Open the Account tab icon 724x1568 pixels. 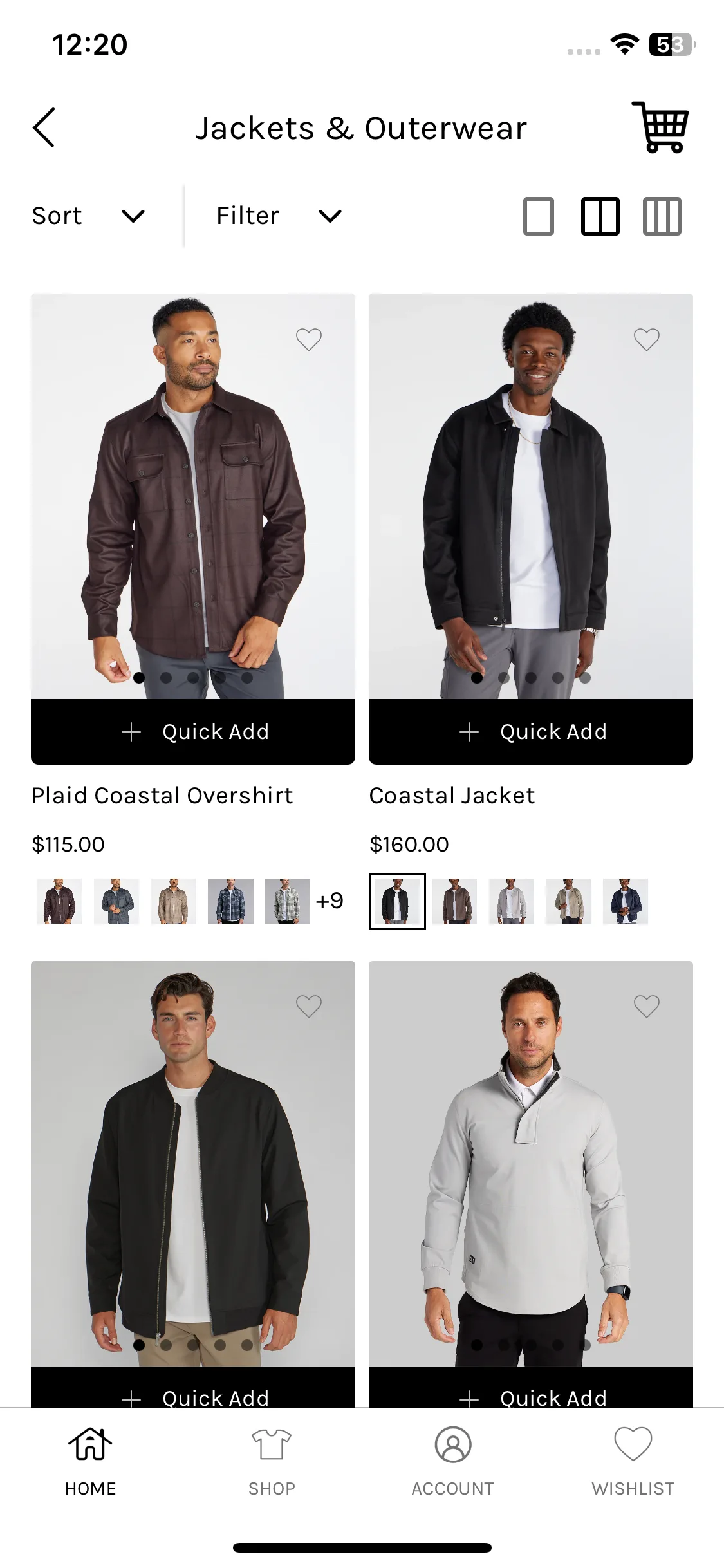coord(452,1444)
